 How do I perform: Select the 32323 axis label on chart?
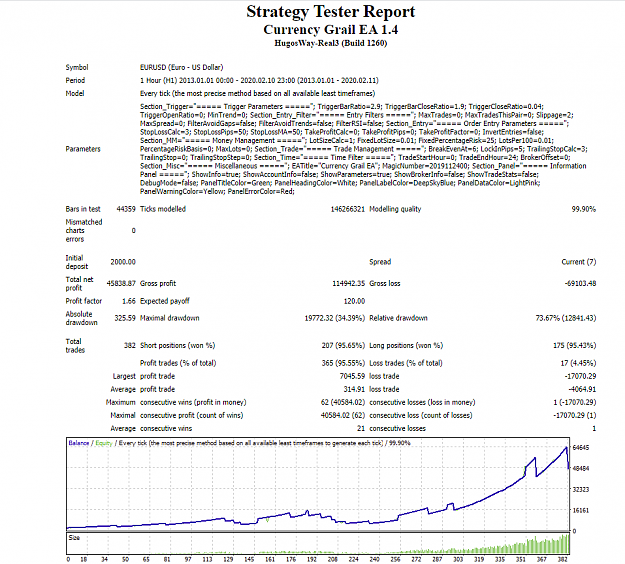pos(580,489)
